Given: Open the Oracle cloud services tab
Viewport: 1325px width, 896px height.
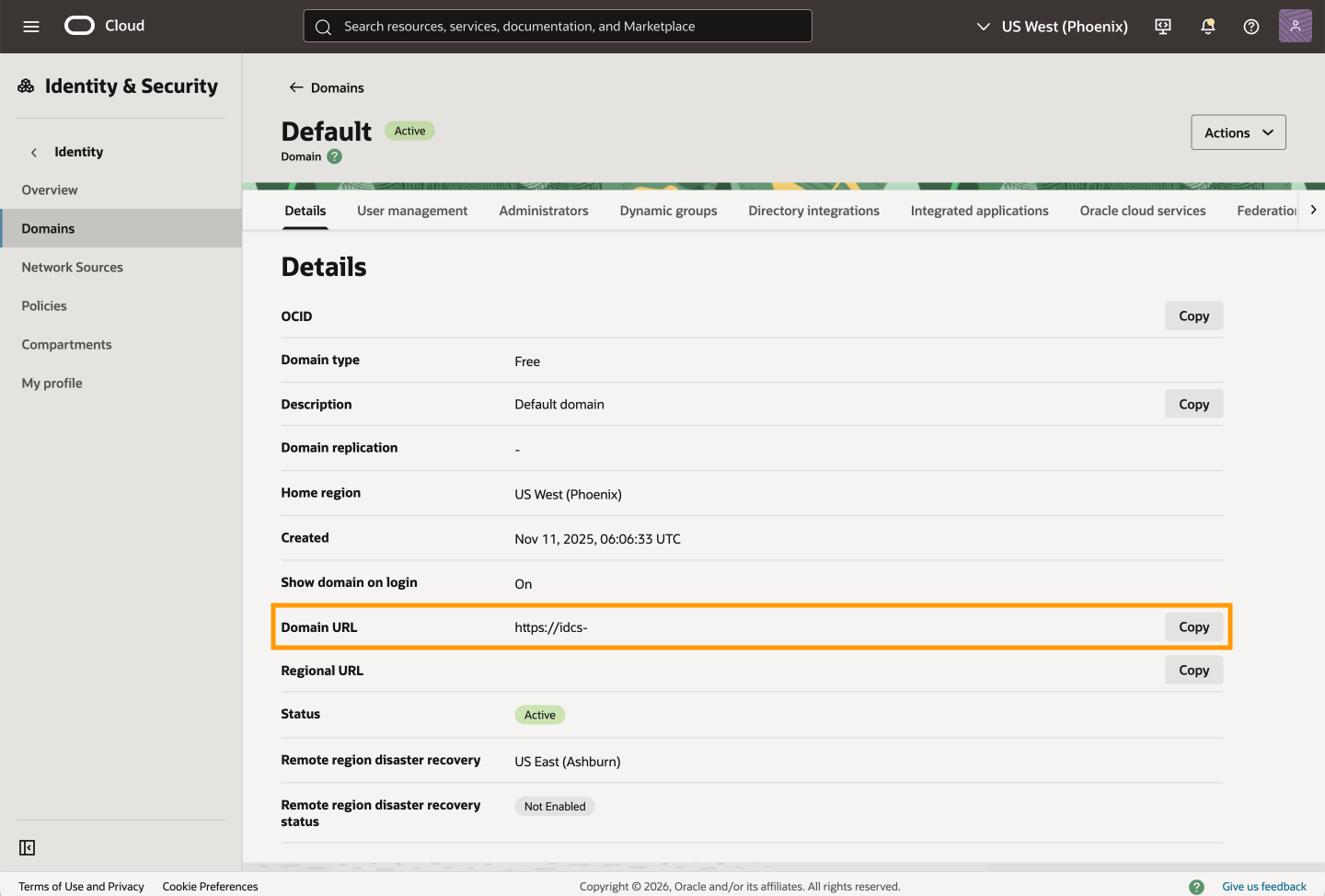Looking at the screenshot, I should pos(1143,211).
